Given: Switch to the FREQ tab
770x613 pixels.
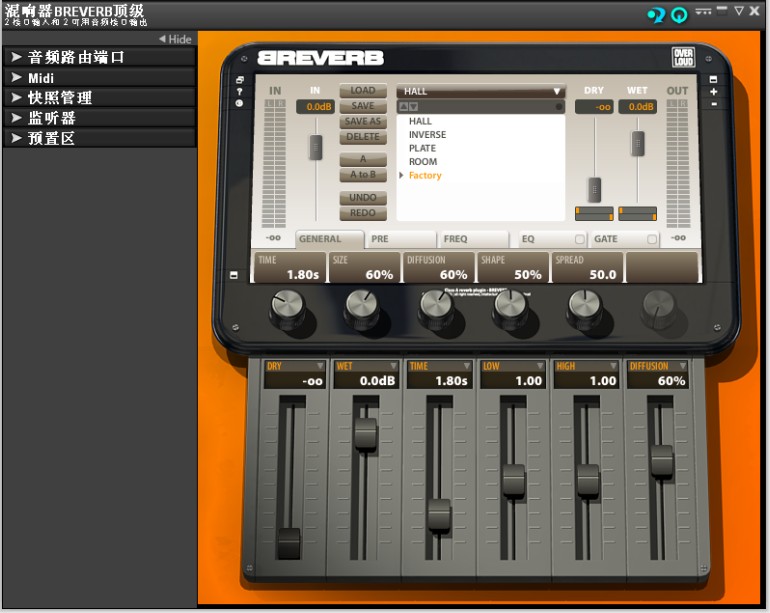Looking at the screenshot, I should click(474, 239).
